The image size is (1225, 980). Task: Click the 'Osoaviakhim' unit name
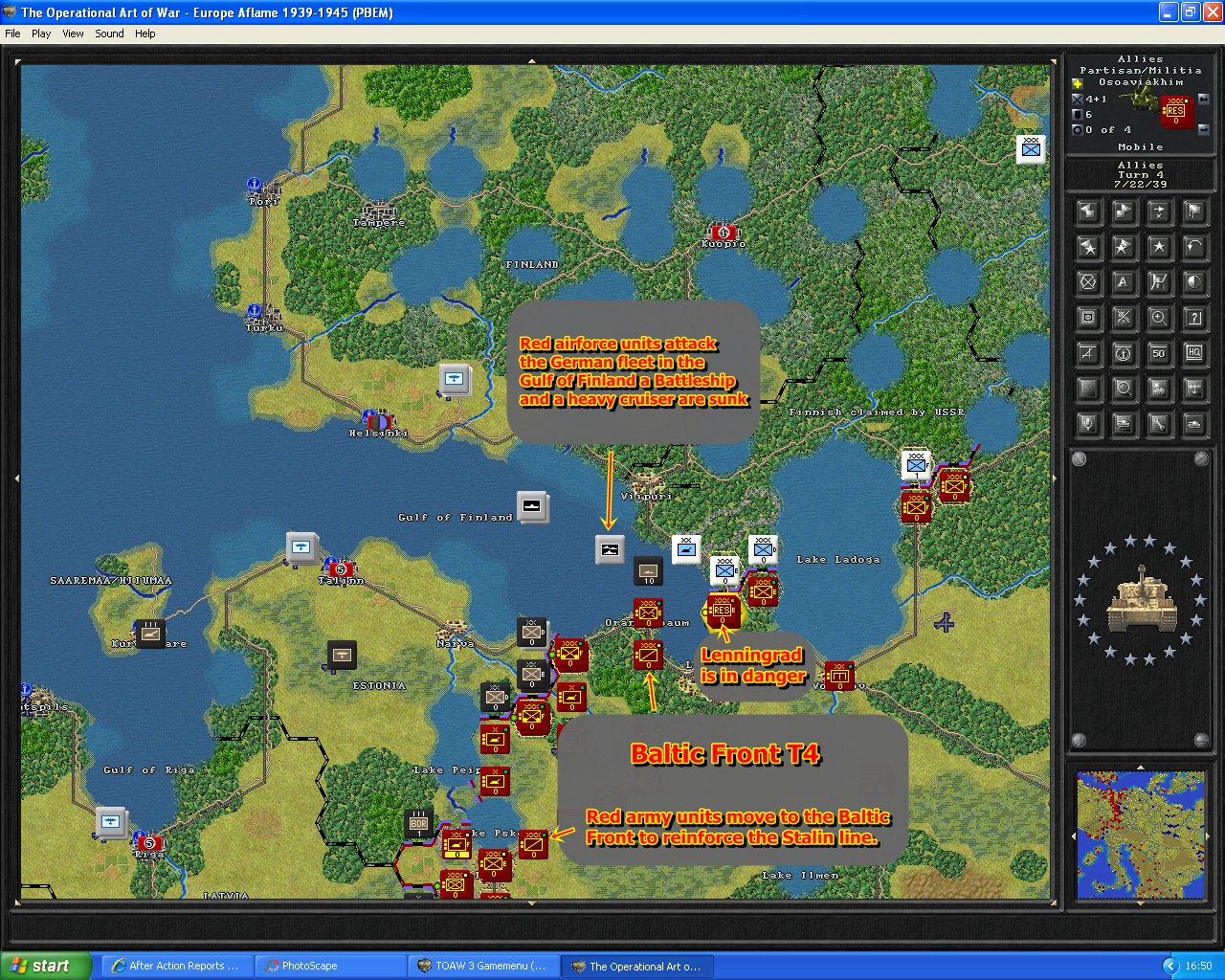pyautogui.click(x=1141, y=82)
